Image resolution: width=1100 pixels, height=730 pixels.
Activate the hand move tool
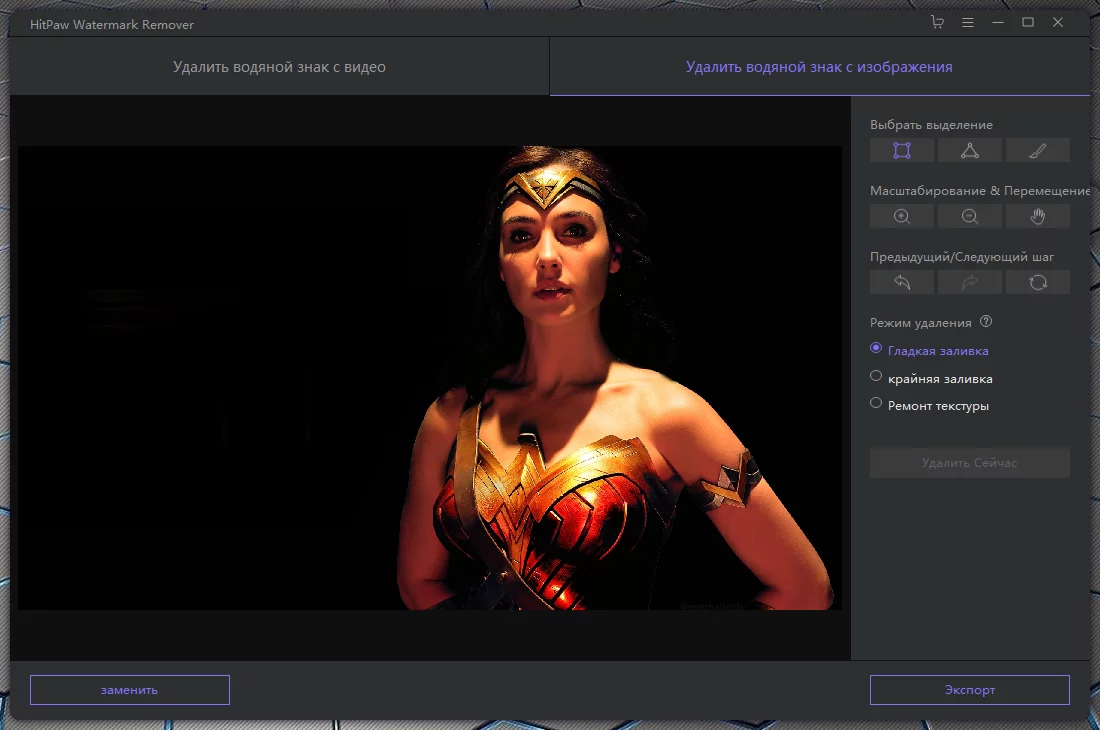pyautogui.click(x=1038, y=217)
